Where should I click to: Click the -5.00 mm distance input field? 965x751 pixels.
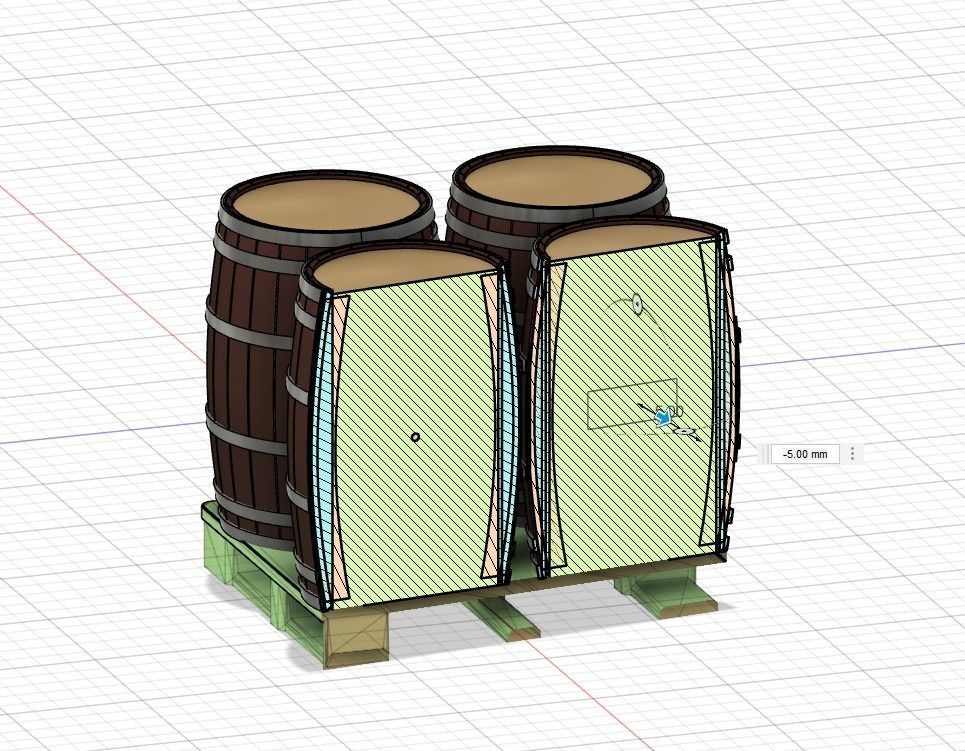pos(805,454)
